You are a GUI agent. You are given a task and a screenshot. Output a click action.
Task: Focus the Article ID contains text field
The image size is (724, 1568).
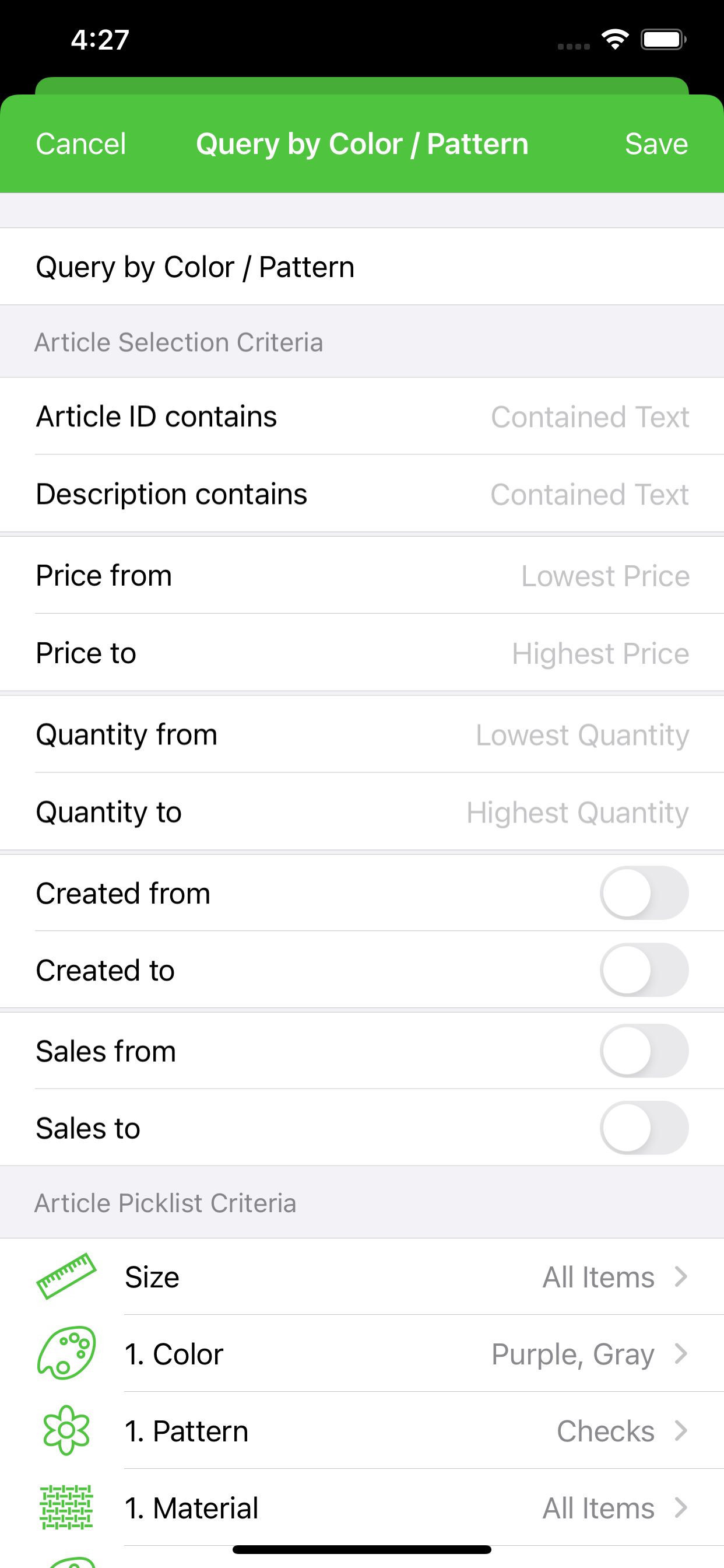362,416
